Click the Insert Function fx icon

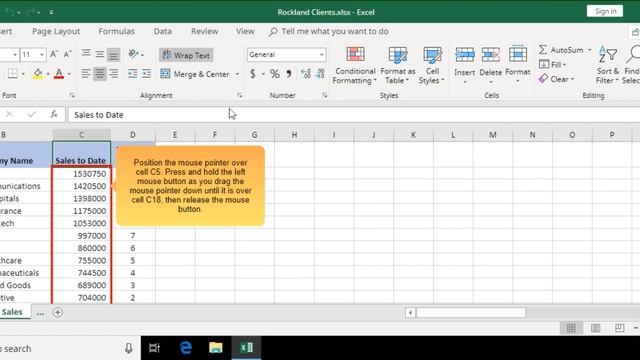54,115
